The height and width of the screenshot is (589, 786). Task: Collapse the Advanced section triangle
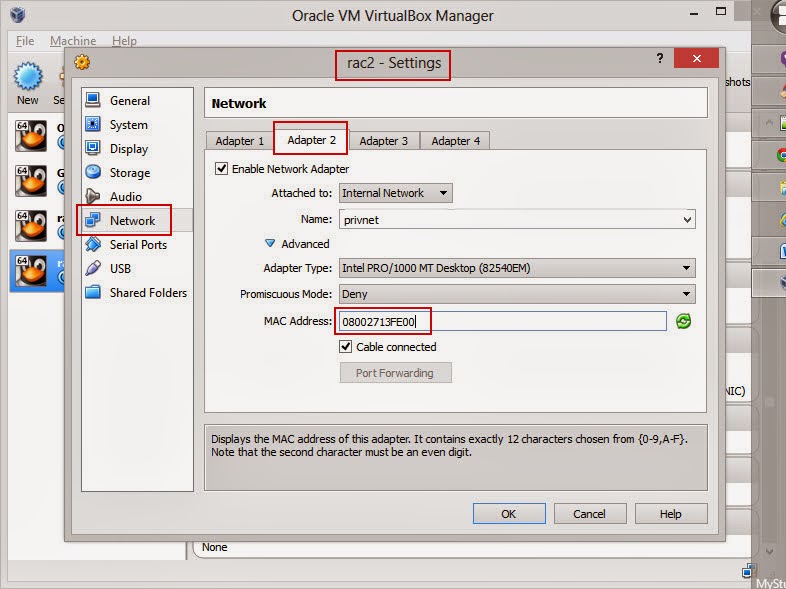point(270,243)
